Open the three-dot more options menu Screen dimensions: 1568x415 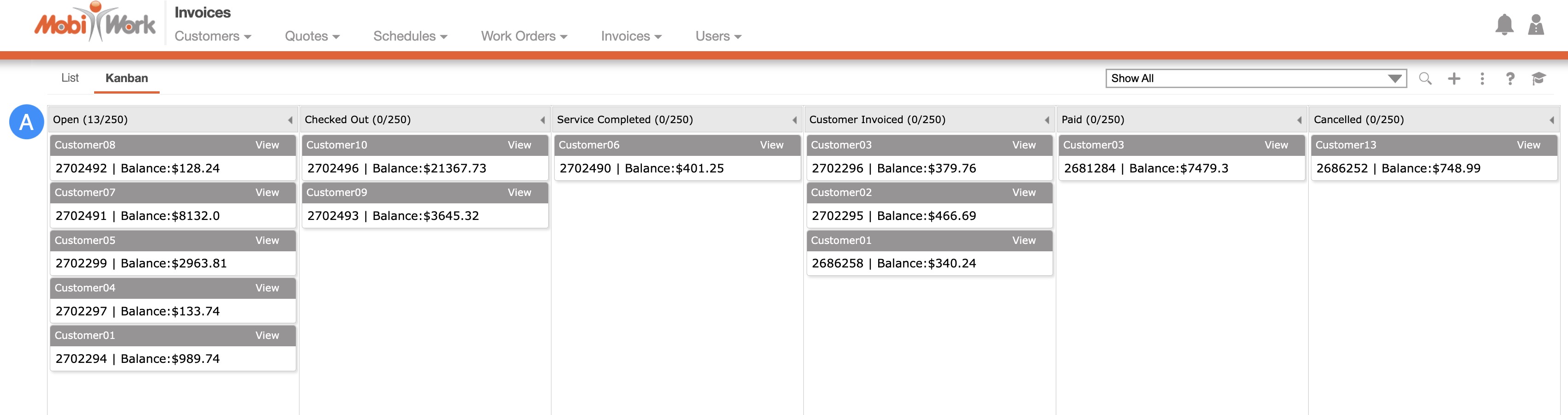pyautogui.click(x=1482, y=78)
